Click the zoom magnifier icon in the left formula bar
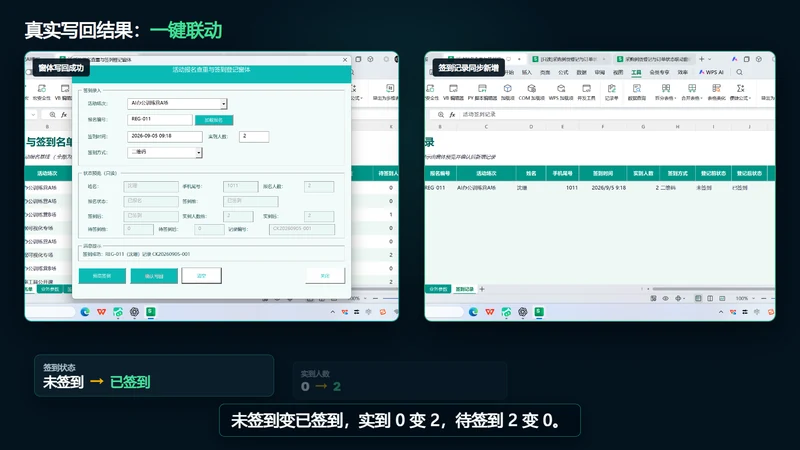 tap(52, 115)
